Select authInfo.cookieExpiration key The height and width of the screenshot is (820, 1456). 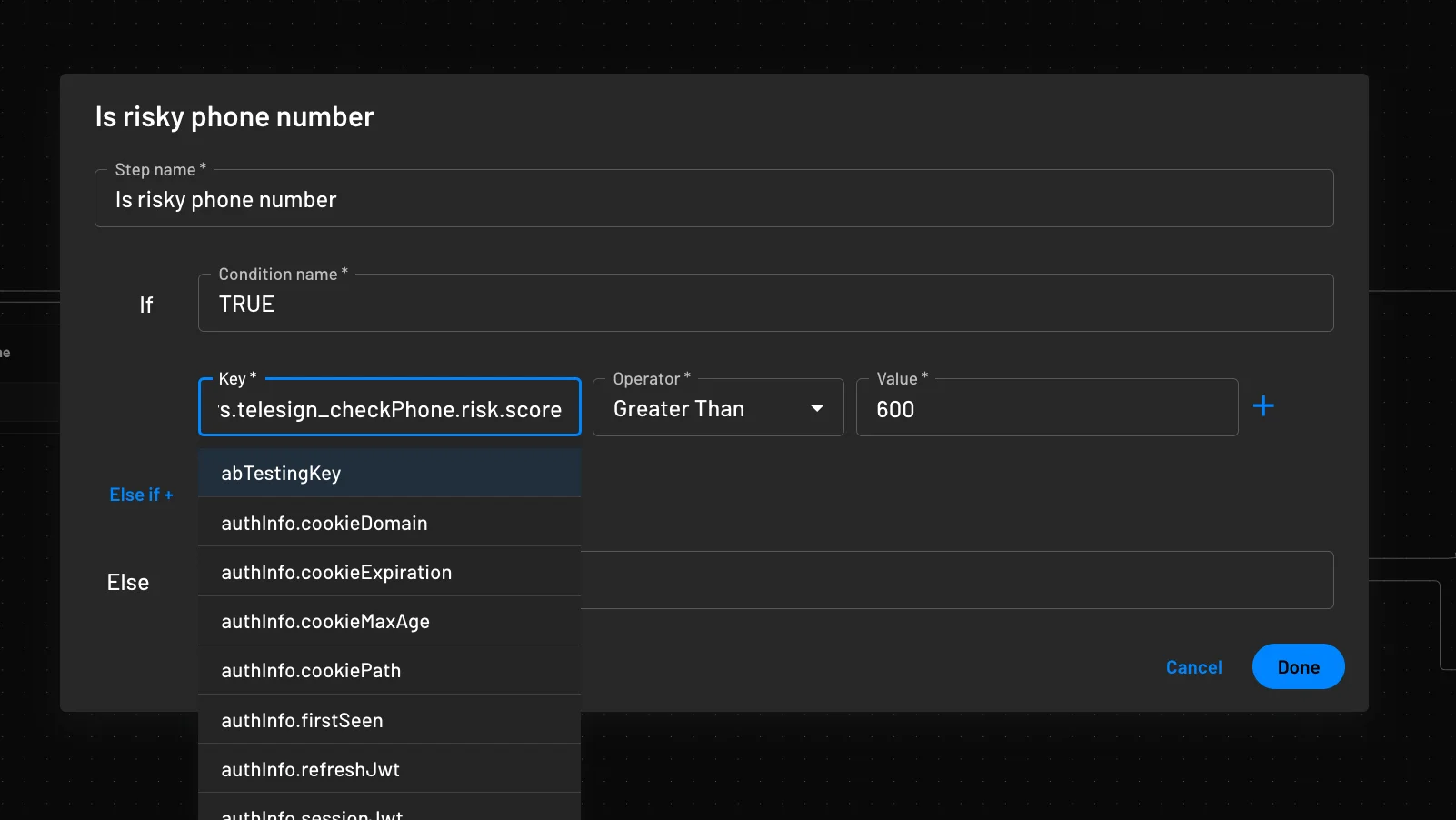pyautogui.click(x=335, y=572)
